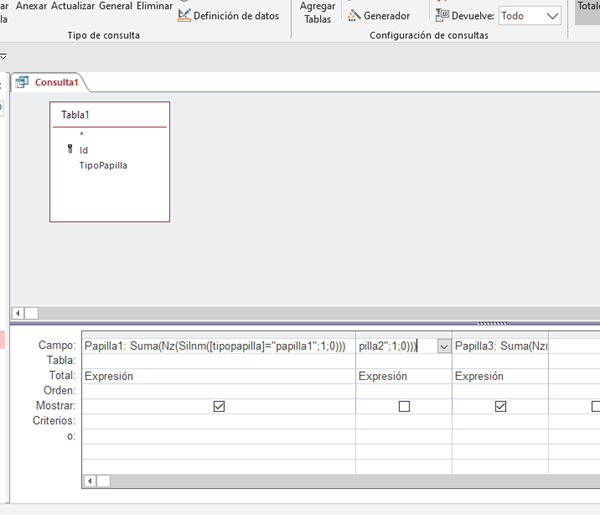Screen dimensions: 600x515
Task: Select the Anexar query type
Action: pyautogui.click(x=31, y=6)
